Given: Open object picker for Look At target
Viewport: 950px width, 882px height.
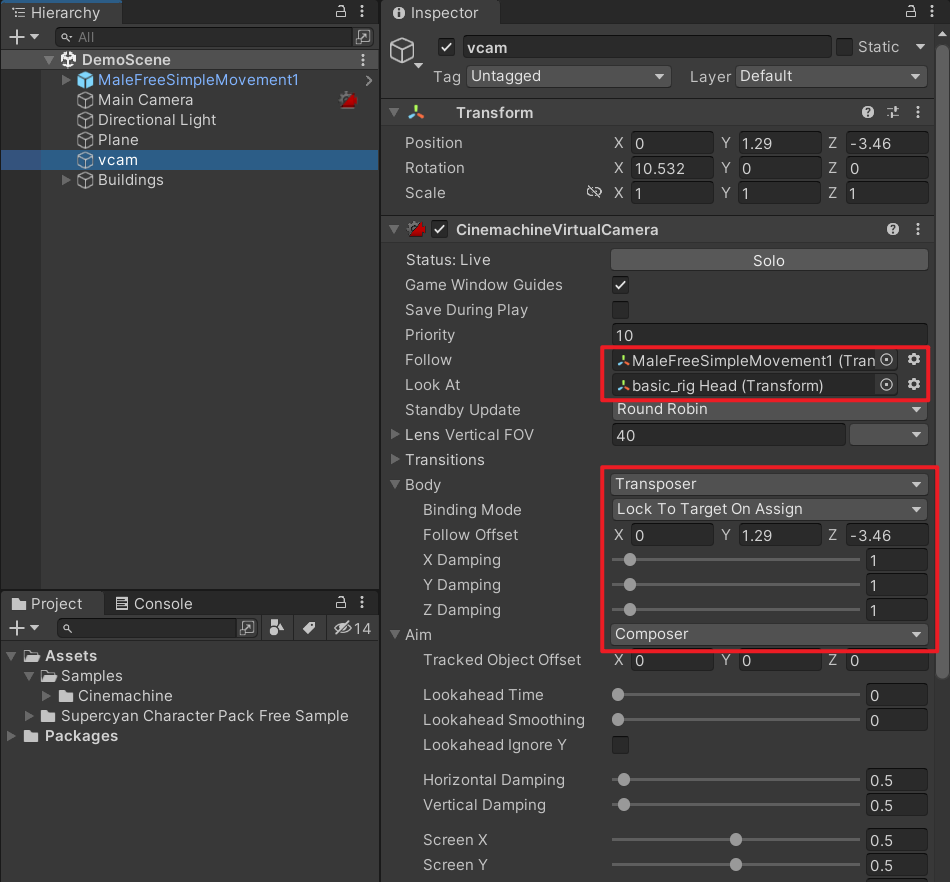Looking at the screenshot, I should 886,385.
